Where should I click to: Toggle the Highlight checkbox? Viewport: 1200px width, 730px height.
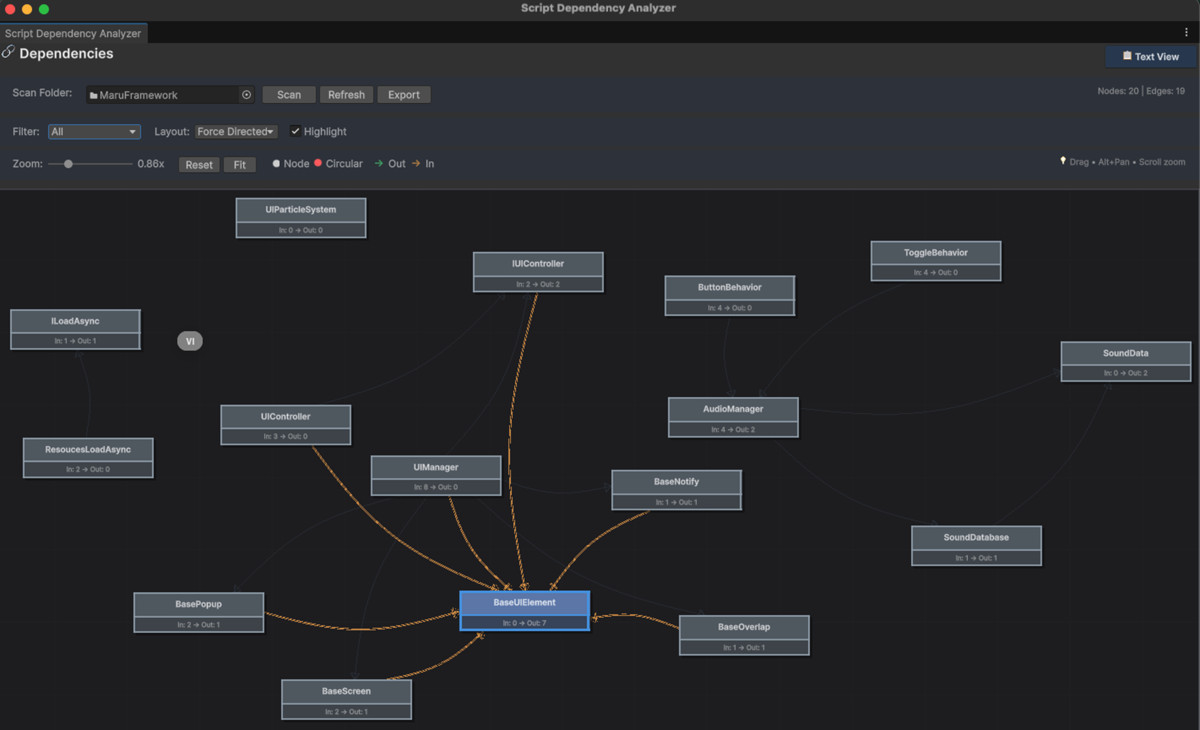tap(295, 131)
